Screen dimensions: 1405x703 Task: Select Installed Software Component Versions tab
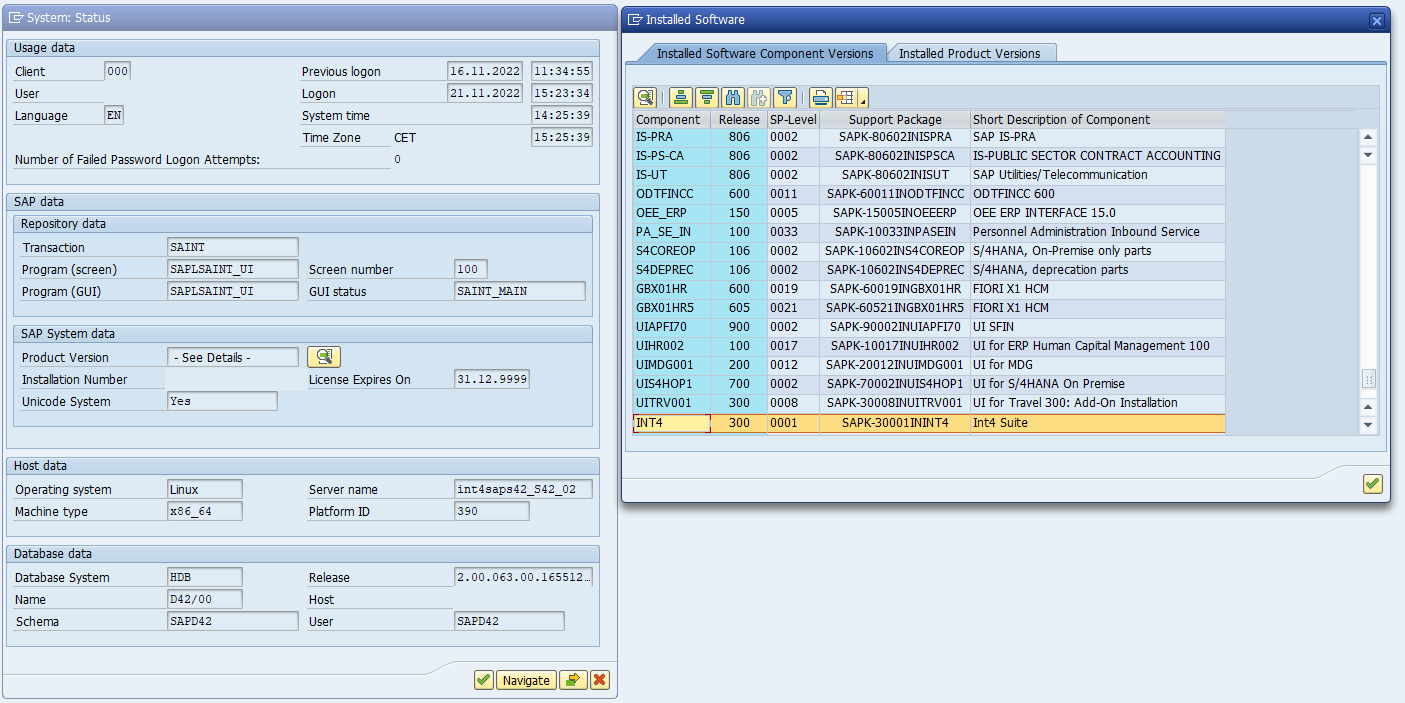[764, 53]
